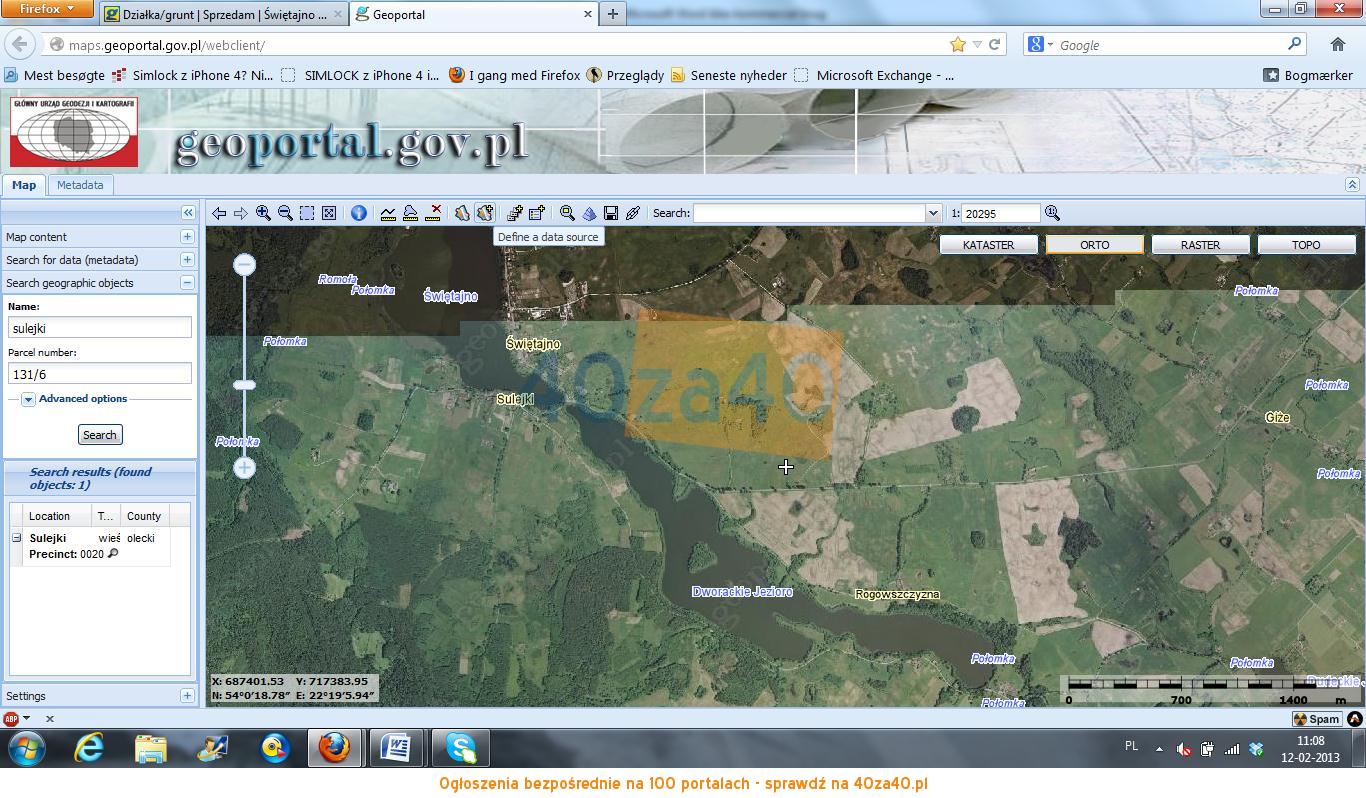The height and width of the screenshot is (798, 1366).
Task: Bookmark this page with star icon
Action: (x=958, y=45)
